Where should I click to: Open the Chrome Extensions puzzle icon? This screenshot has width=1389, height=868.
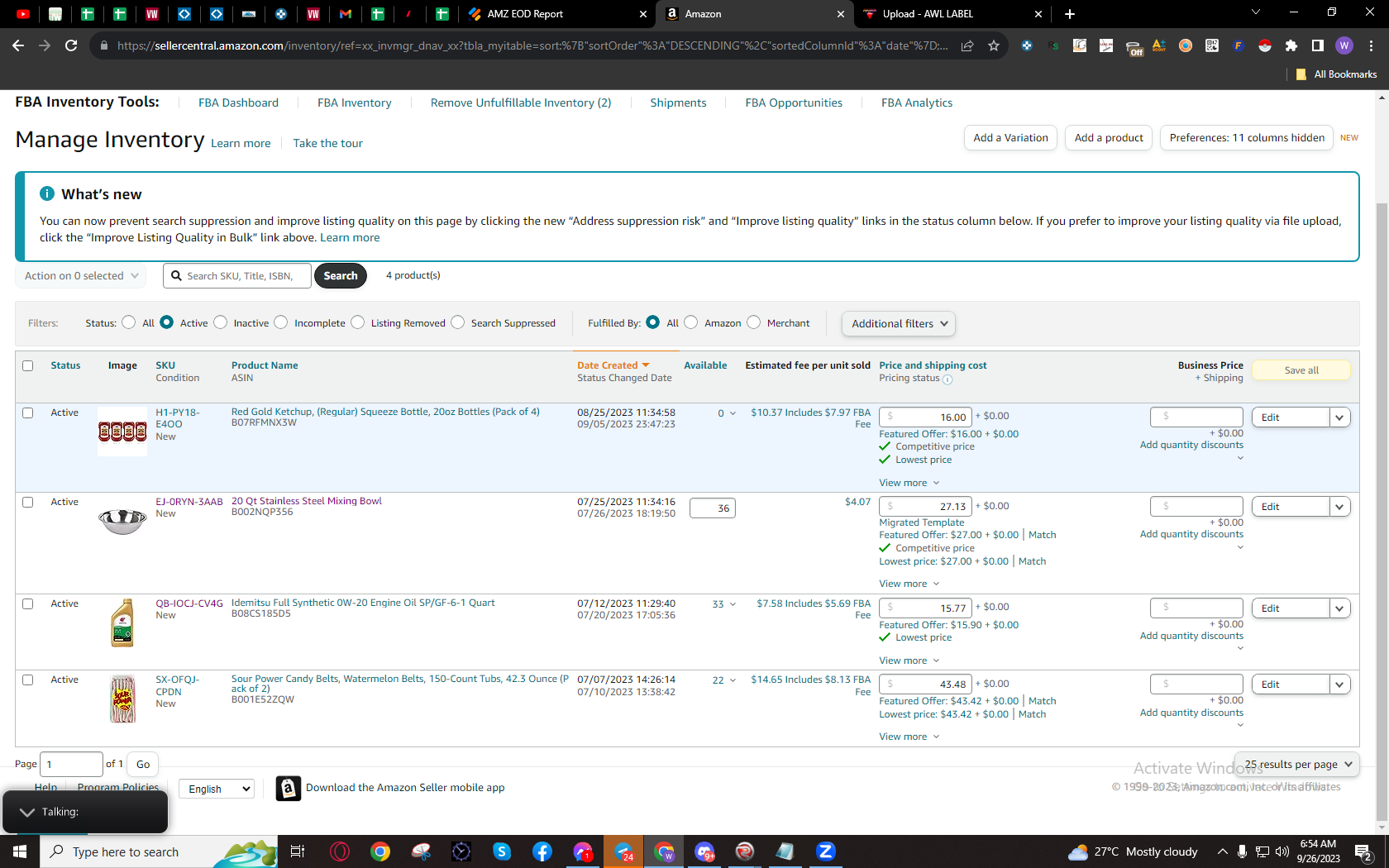[x=1291, y=45]
